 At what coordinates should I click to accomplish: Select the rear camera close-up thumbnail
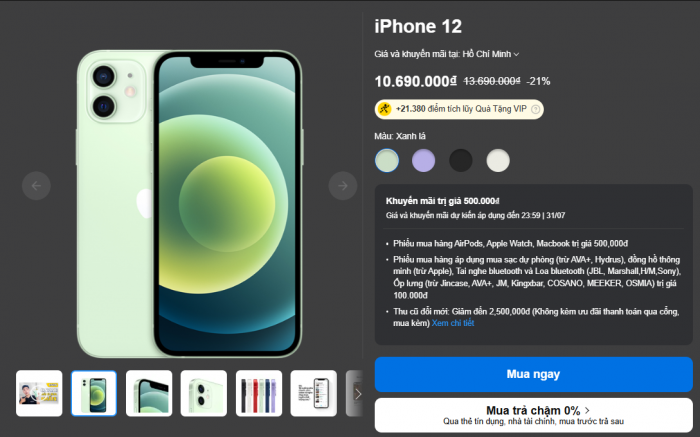[x=204, y=393]
